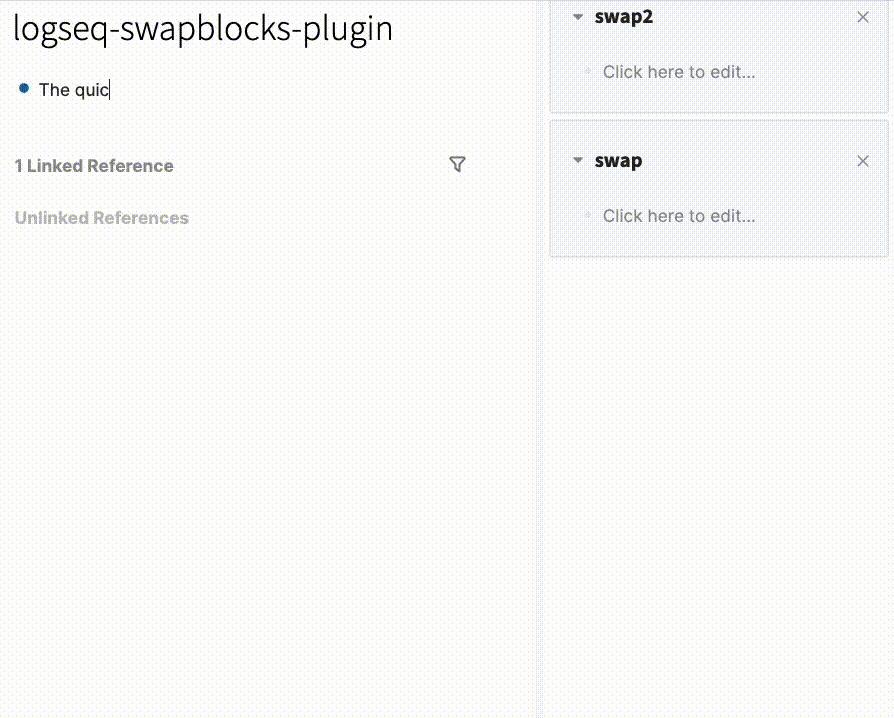Click 'Click here to edit...' in swap

coord(679,216)
